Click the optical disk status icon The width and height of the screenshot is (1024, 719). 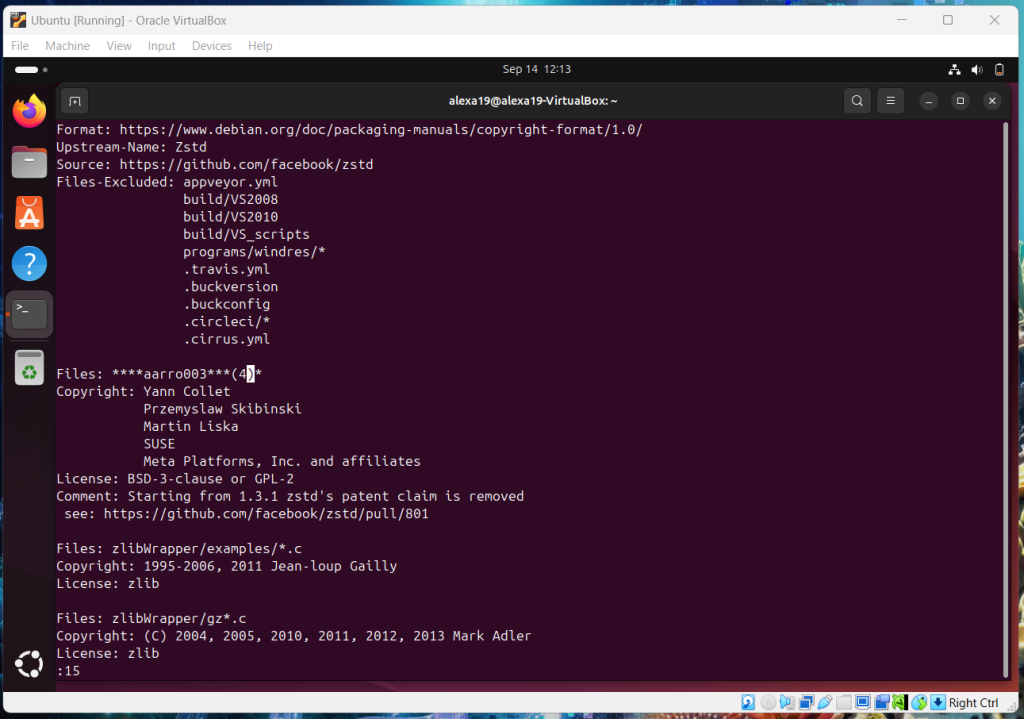click(x=767, y=703)
